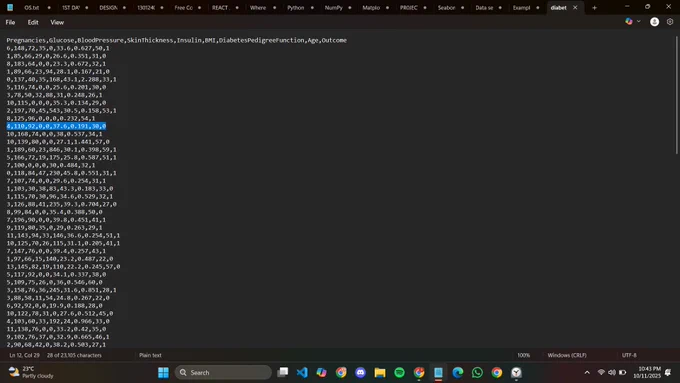Add a new tab with plus button

tap(594, 8)
